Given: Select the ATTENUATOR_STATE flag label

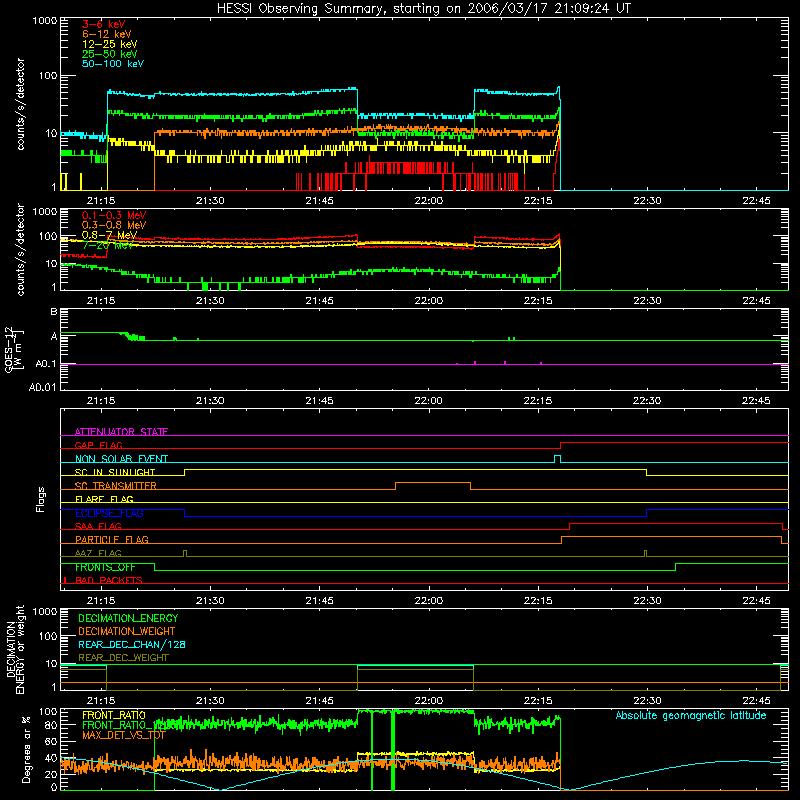Looking at the screenshot, I should click(121, 432).
